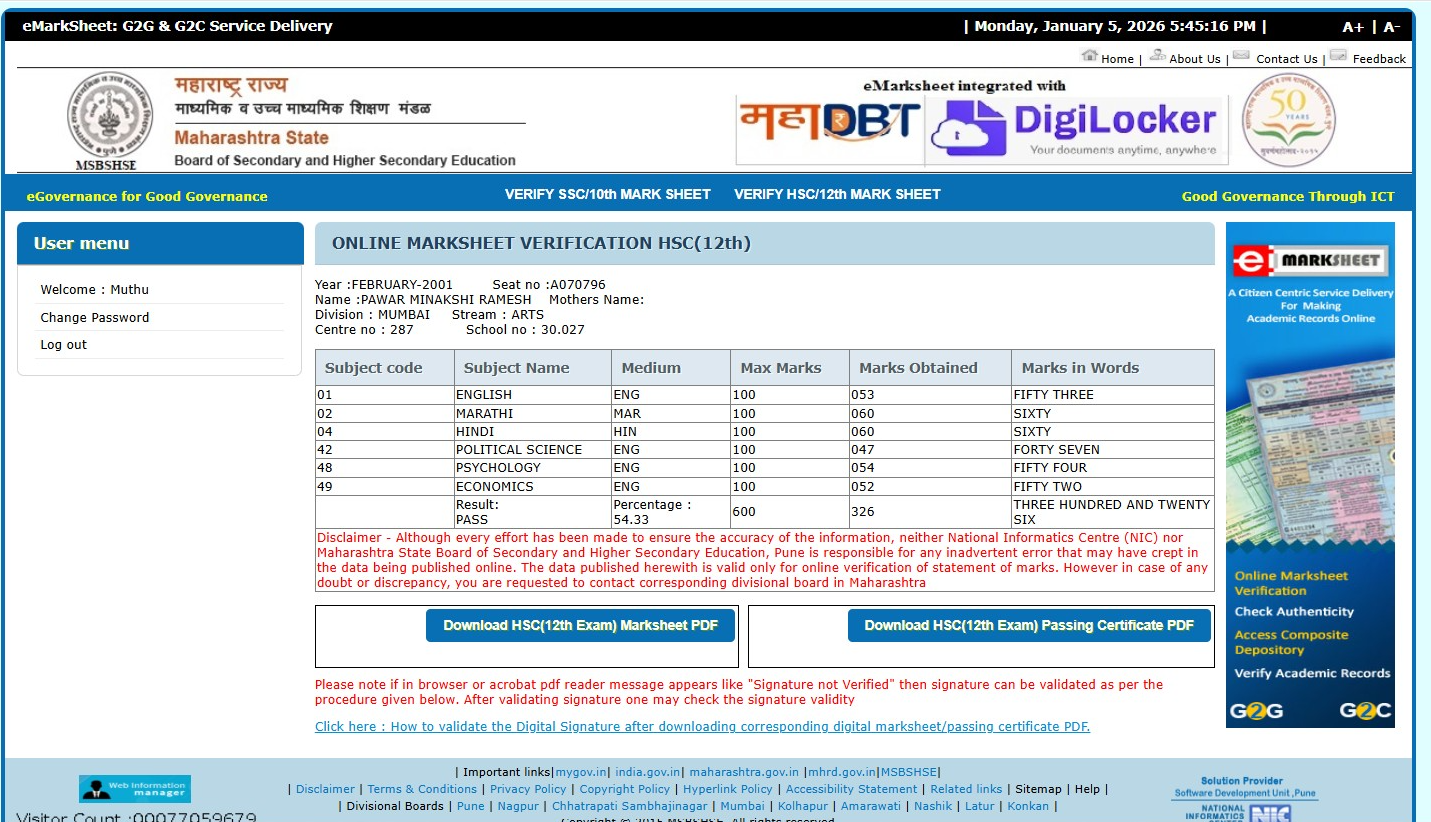Increase font size with A+
Image resolution: width=1431 pixels, height=822 pixels.
click(x=1353, y=27)
